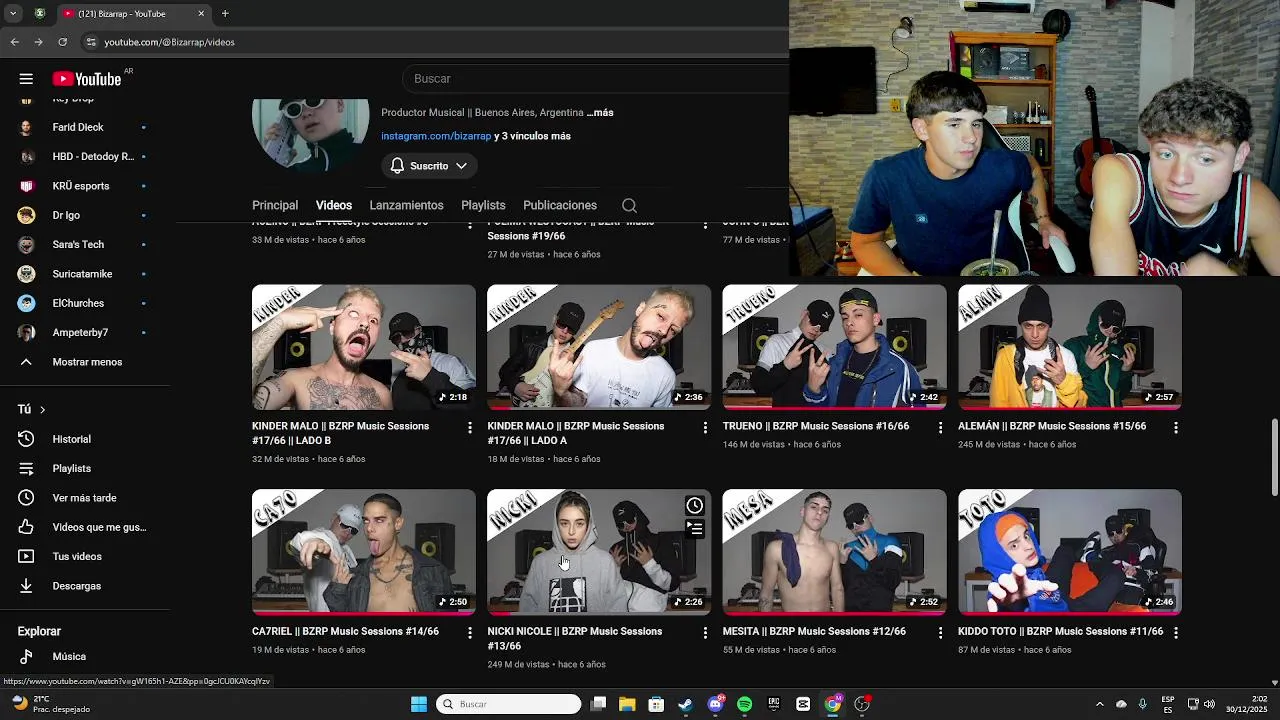Switch to the Publicaciones tab

tap(560, 205)
